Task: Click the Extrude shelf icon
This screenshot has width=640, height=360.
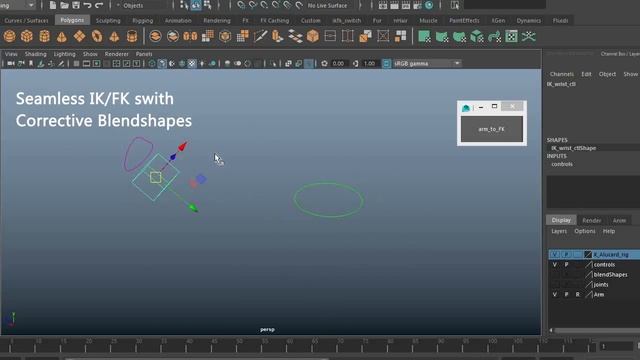Action: click(x=278, y=36)
